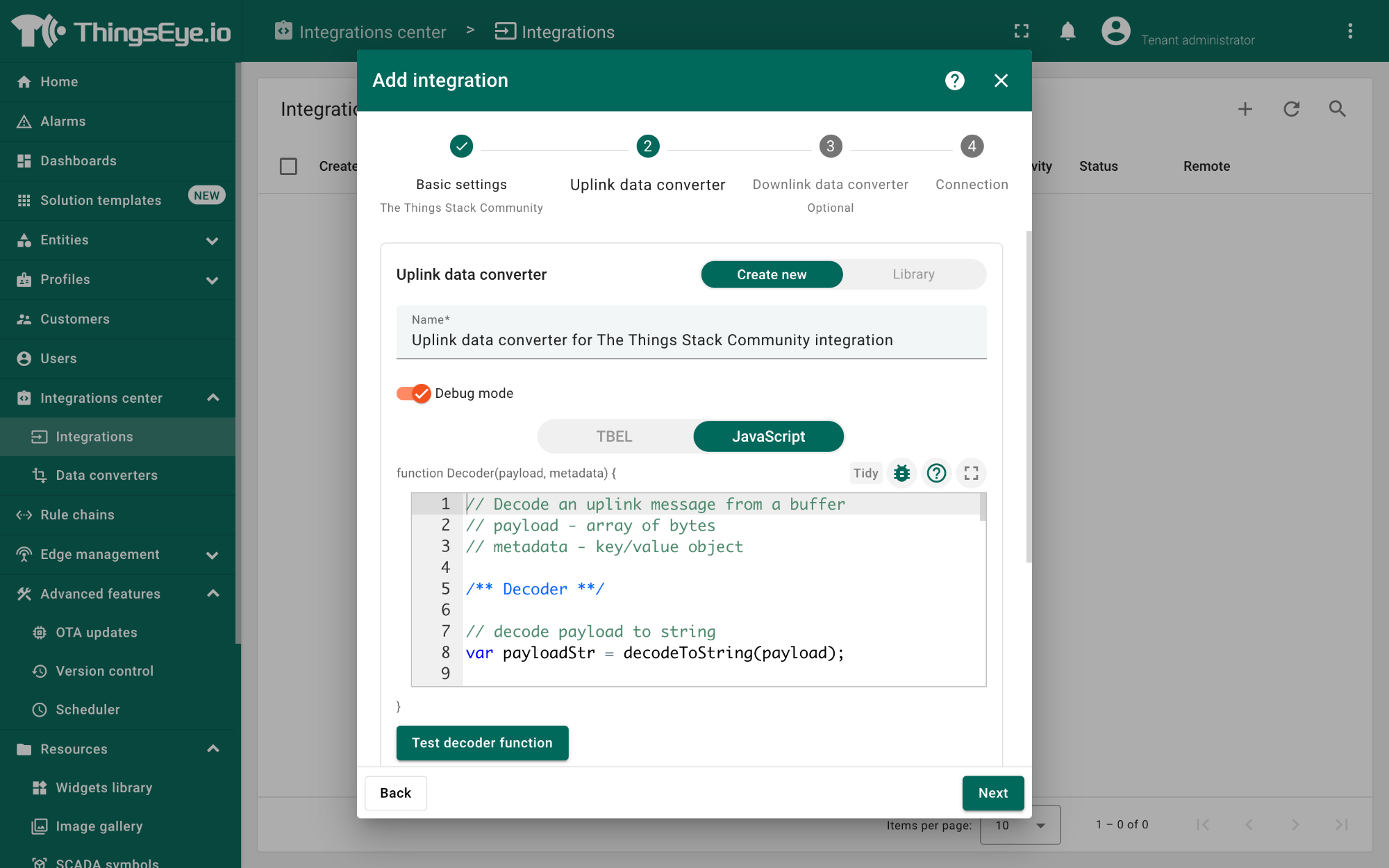The image size is (1389, 868).
Task: Switch to JavaScript scripting mode
Action: point(768,436)
